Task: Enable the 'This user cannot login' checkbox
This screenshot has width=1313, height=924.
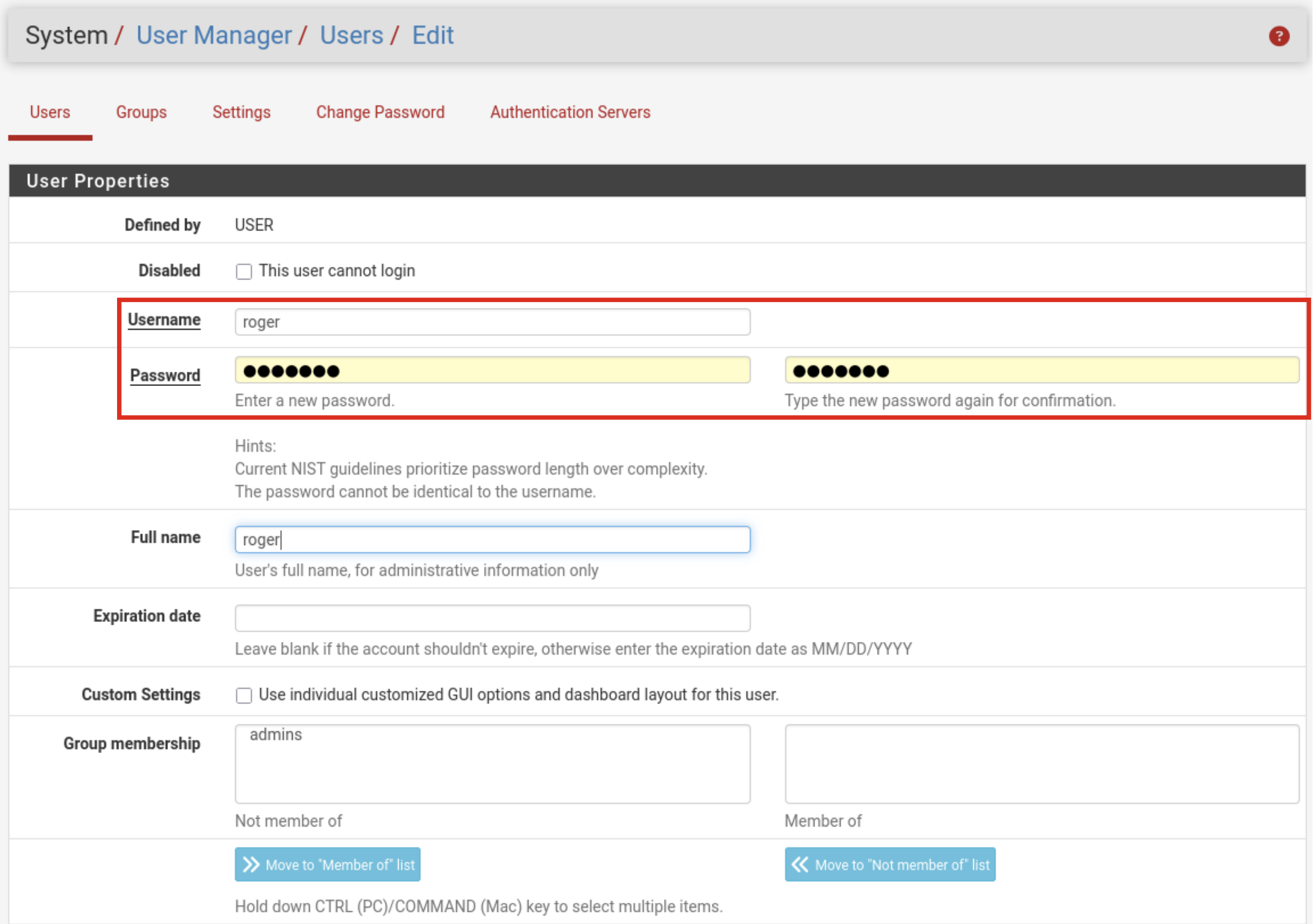Action: point(244,271)
